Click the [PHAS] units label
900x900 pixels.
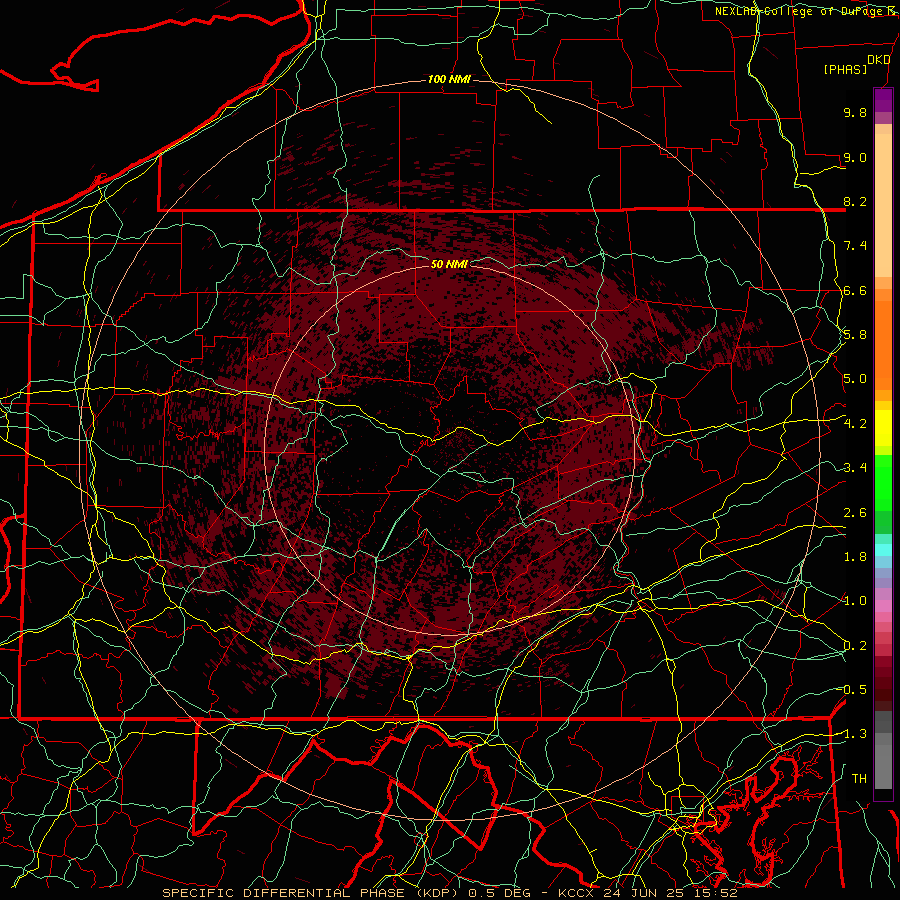point(845,70)
